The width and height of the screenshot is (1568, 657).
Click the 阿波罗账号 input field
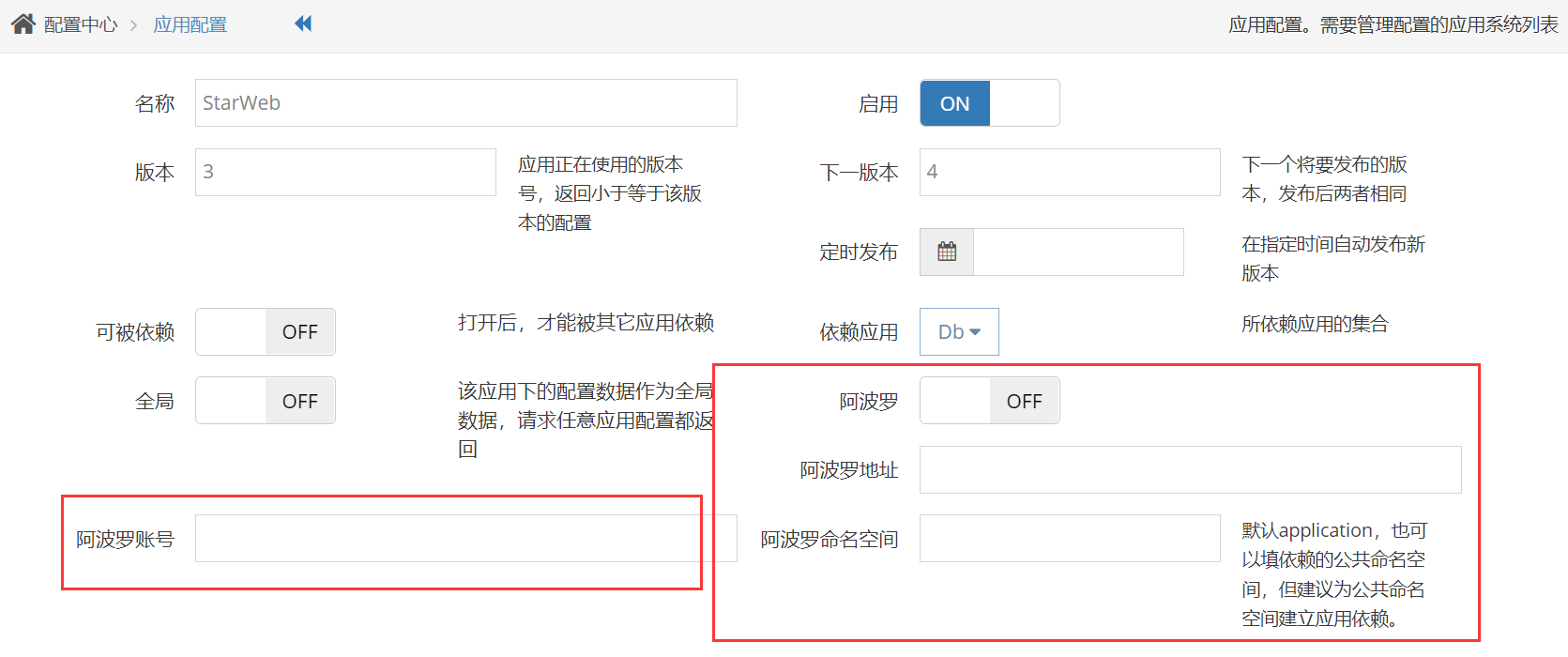465,539
